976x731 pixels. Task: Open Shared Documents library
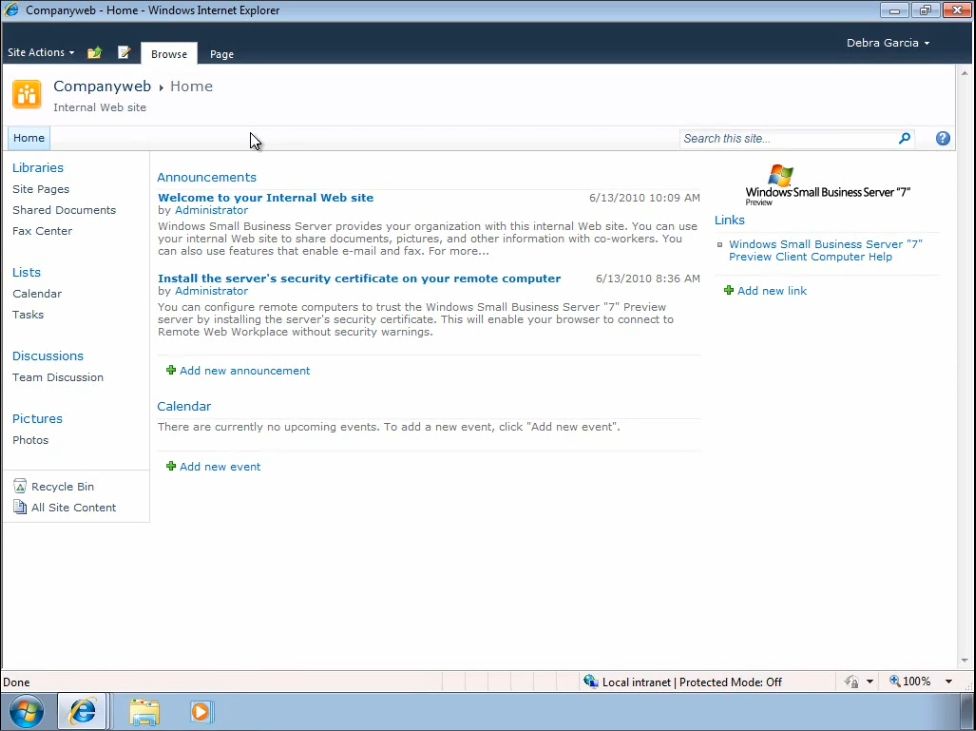(64, 210)
